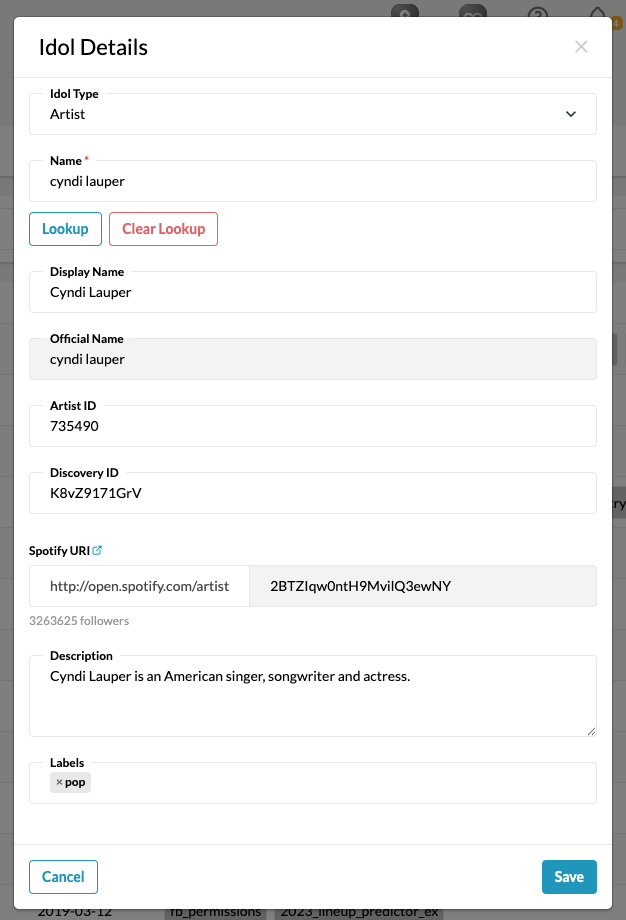This screenshot has height=920, width=626.
Task: Click the Official Name read-only field
Action: [312, 359]
